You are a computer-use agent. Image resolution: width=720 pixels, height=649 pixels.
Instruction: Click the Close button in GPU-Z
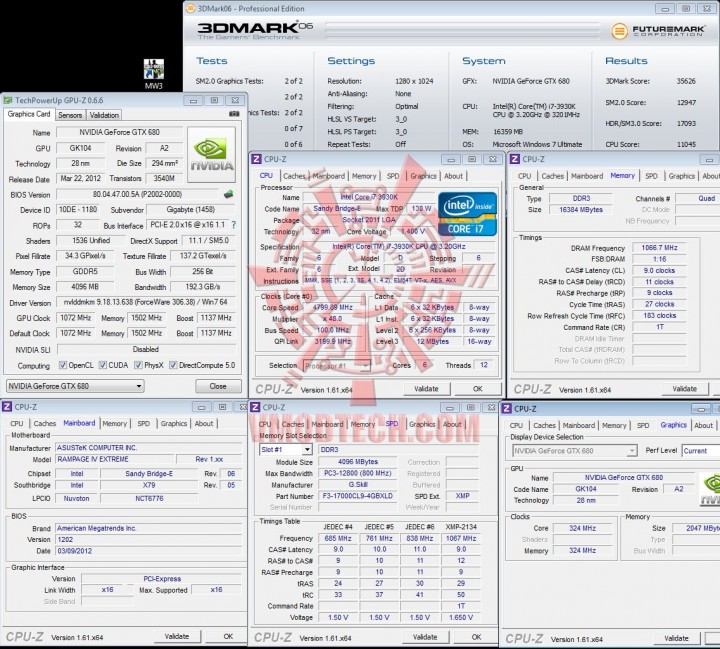coord(218,386)
